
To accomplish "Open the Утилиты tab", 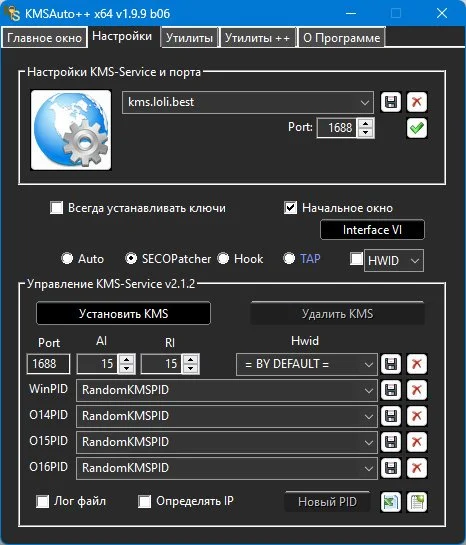I will pyautogui.click(x=189, y=38).
